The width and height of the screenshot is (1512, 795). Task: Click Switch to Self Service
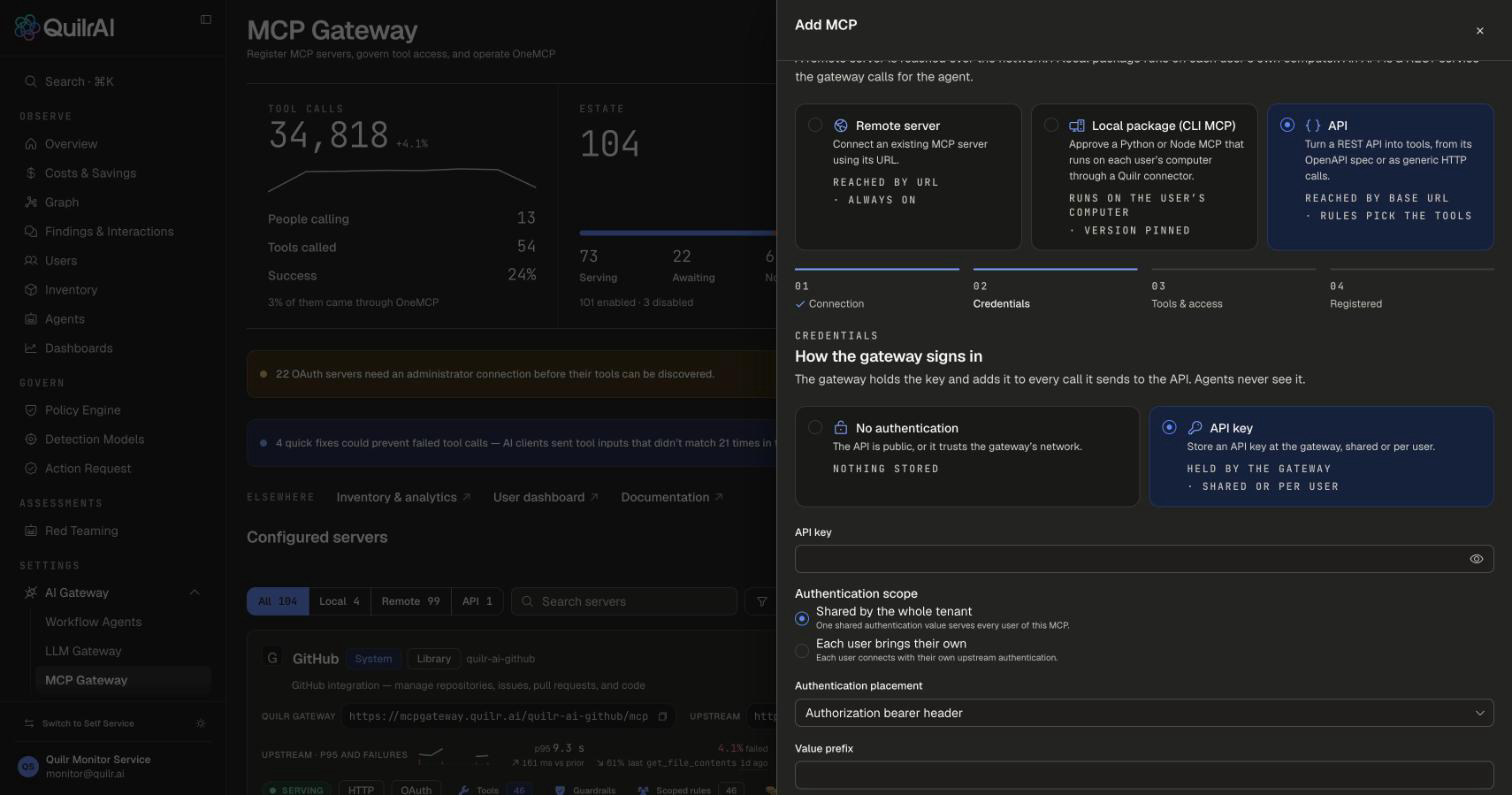(x=88, y=723)
